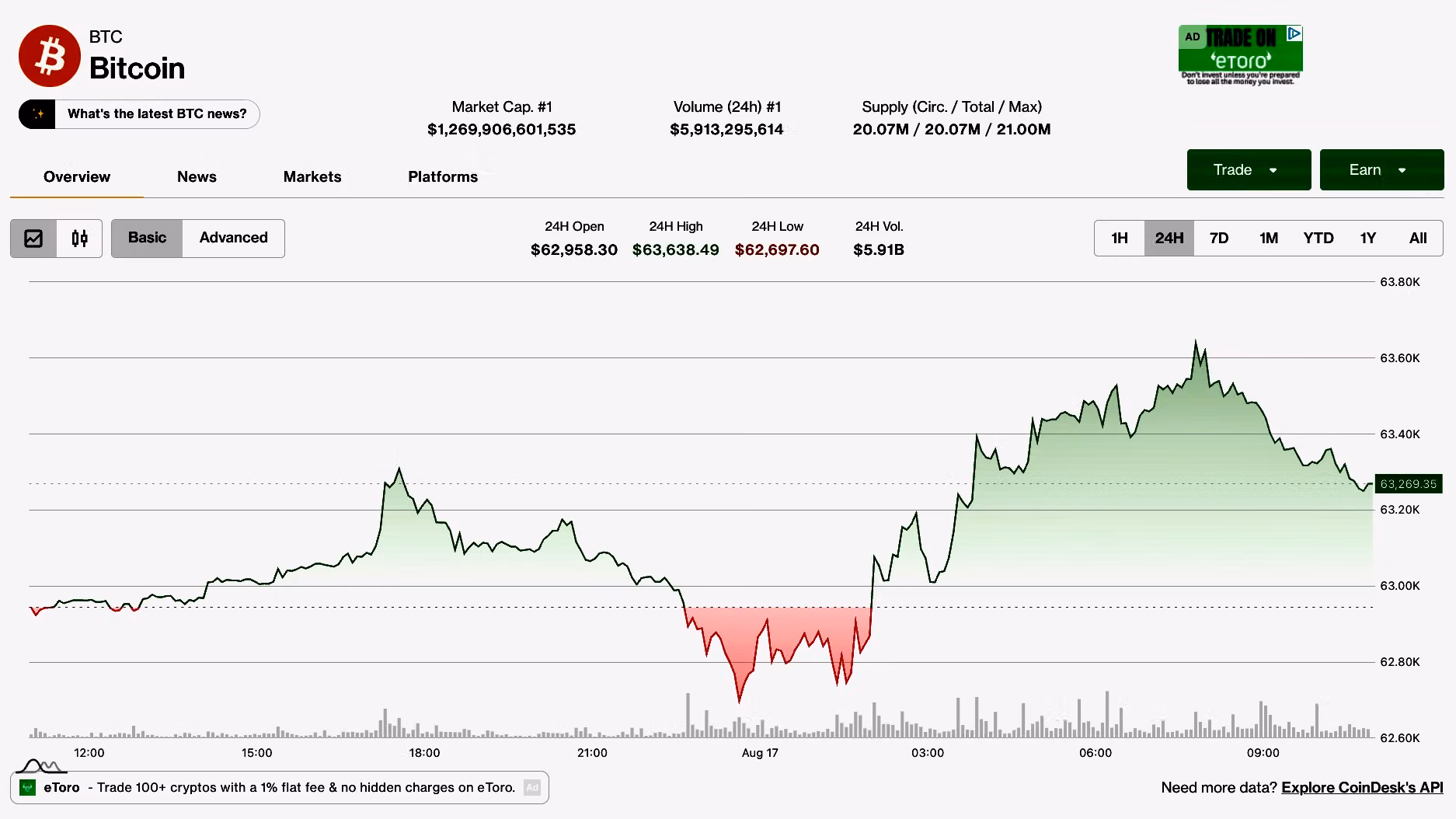Select the 1Y time range
The image size is (1456, 819).
point(1368,239)
